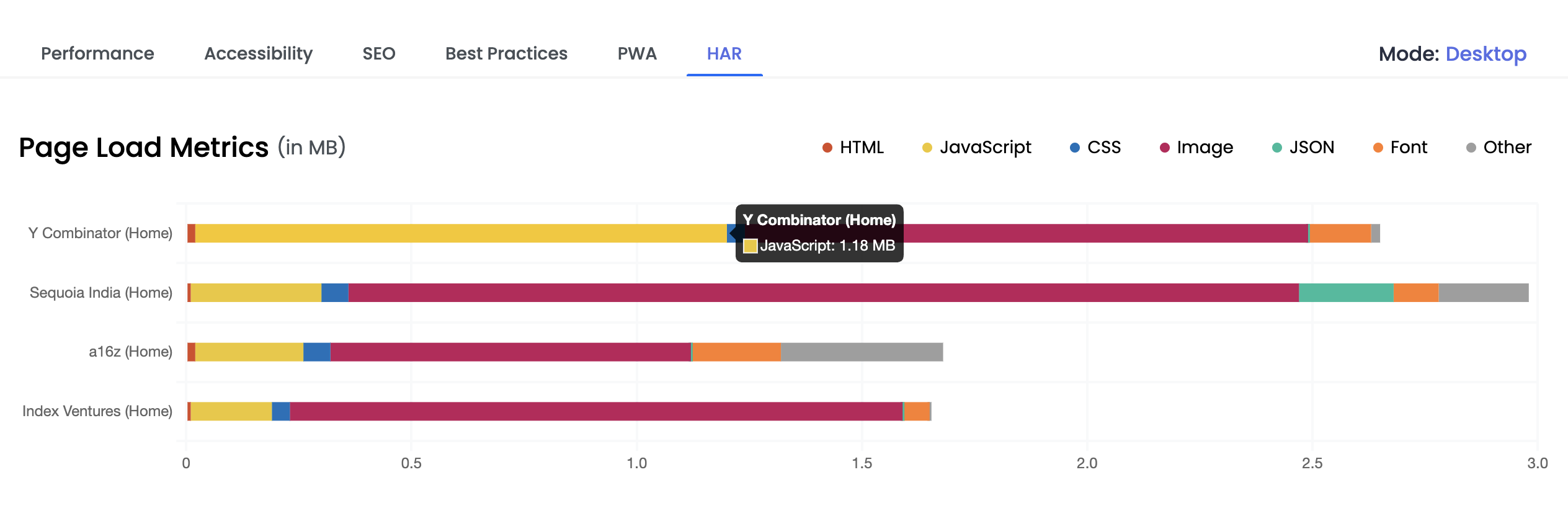This screenshot has height=516, width=1568.
Task: Click the 1.5 x-axis tick label
Action: click(862, 463)
